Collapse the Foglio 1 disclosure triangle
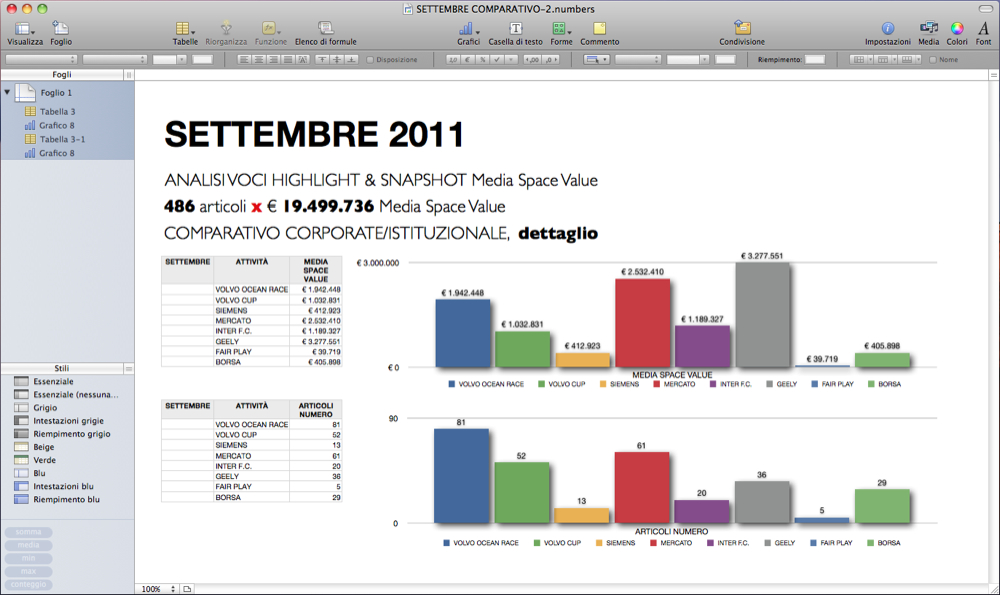The height and width of the screenshot is (595, 1000). click(8, 92)
